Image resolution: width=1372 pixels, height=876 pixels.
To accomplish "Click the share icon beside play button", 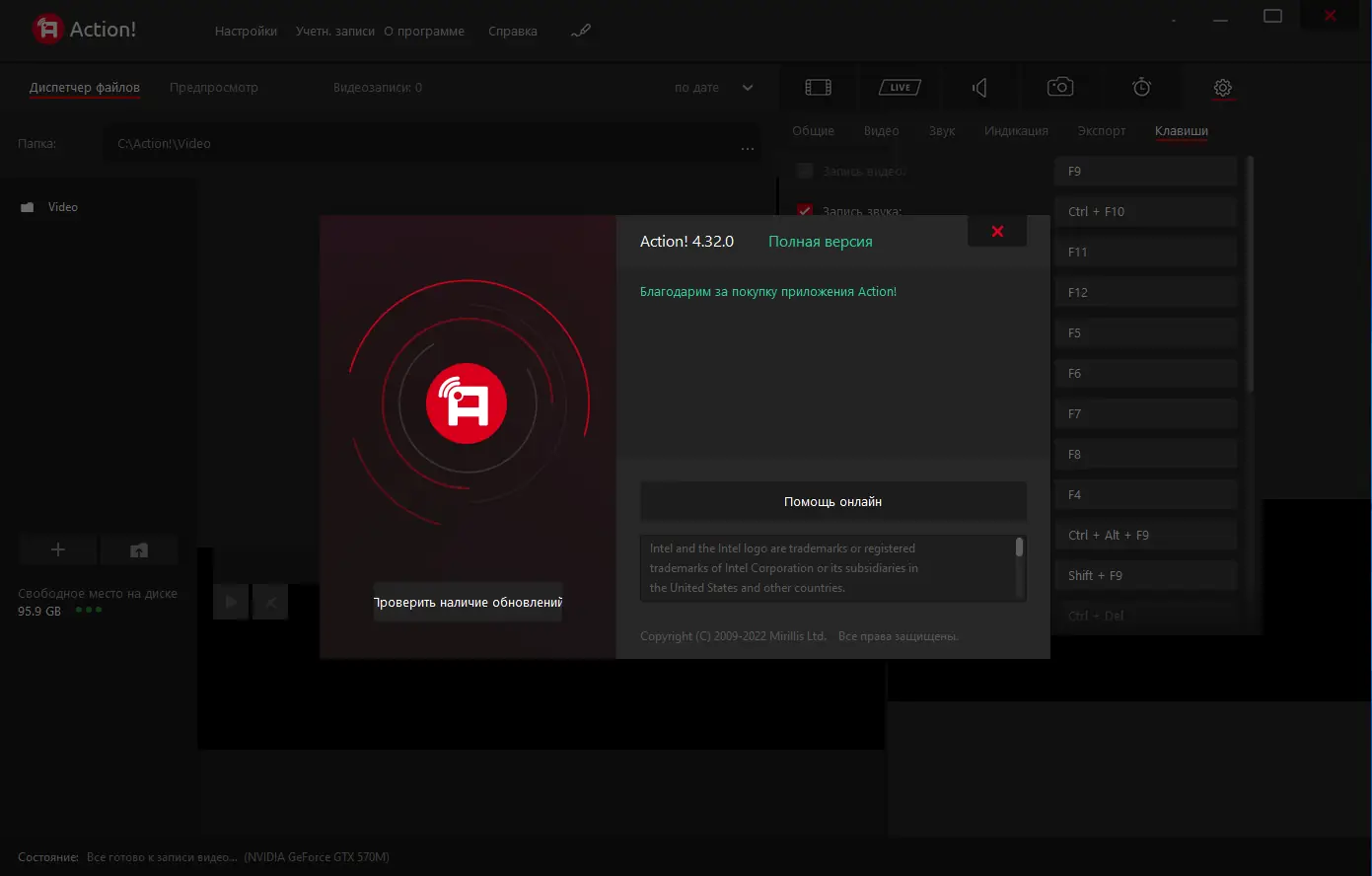I will 270,602.
